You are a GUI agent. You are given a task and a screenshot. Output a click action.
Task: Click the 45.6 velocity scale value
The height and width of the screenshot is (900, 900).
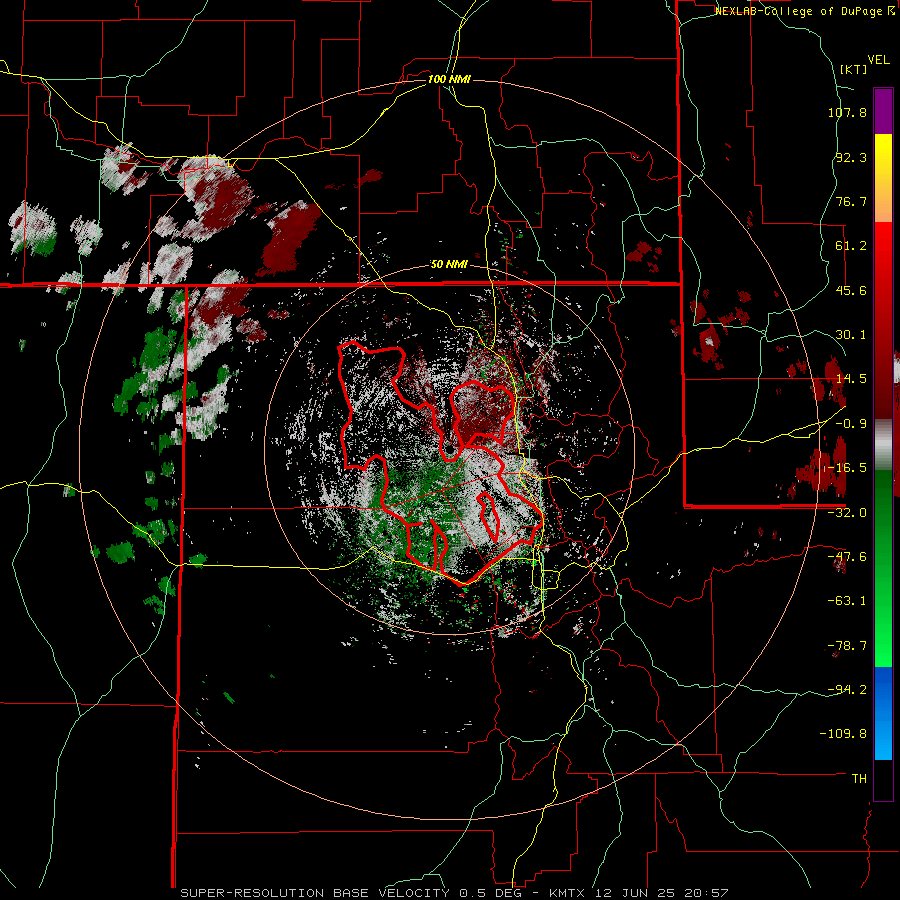pos(851,290)
